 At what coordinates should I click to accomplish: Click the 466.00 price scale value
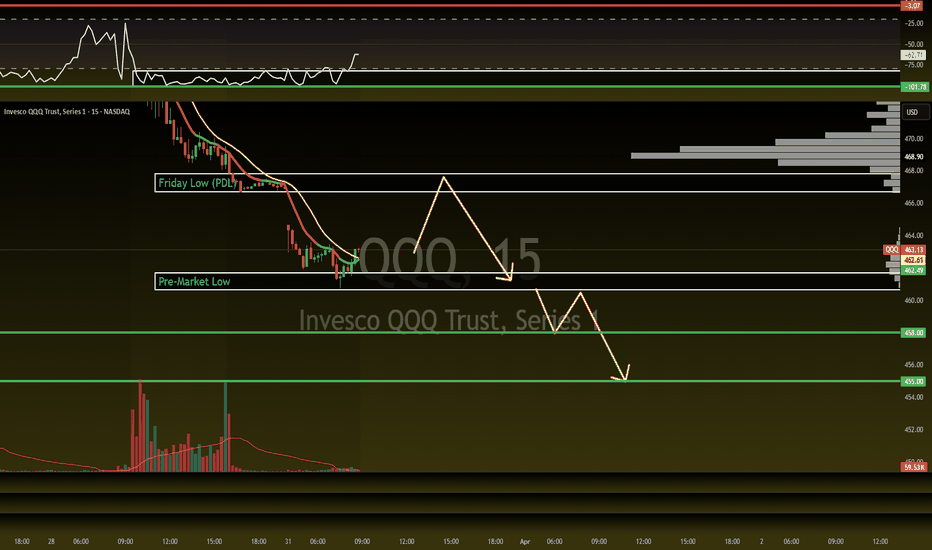click(914, 203)
